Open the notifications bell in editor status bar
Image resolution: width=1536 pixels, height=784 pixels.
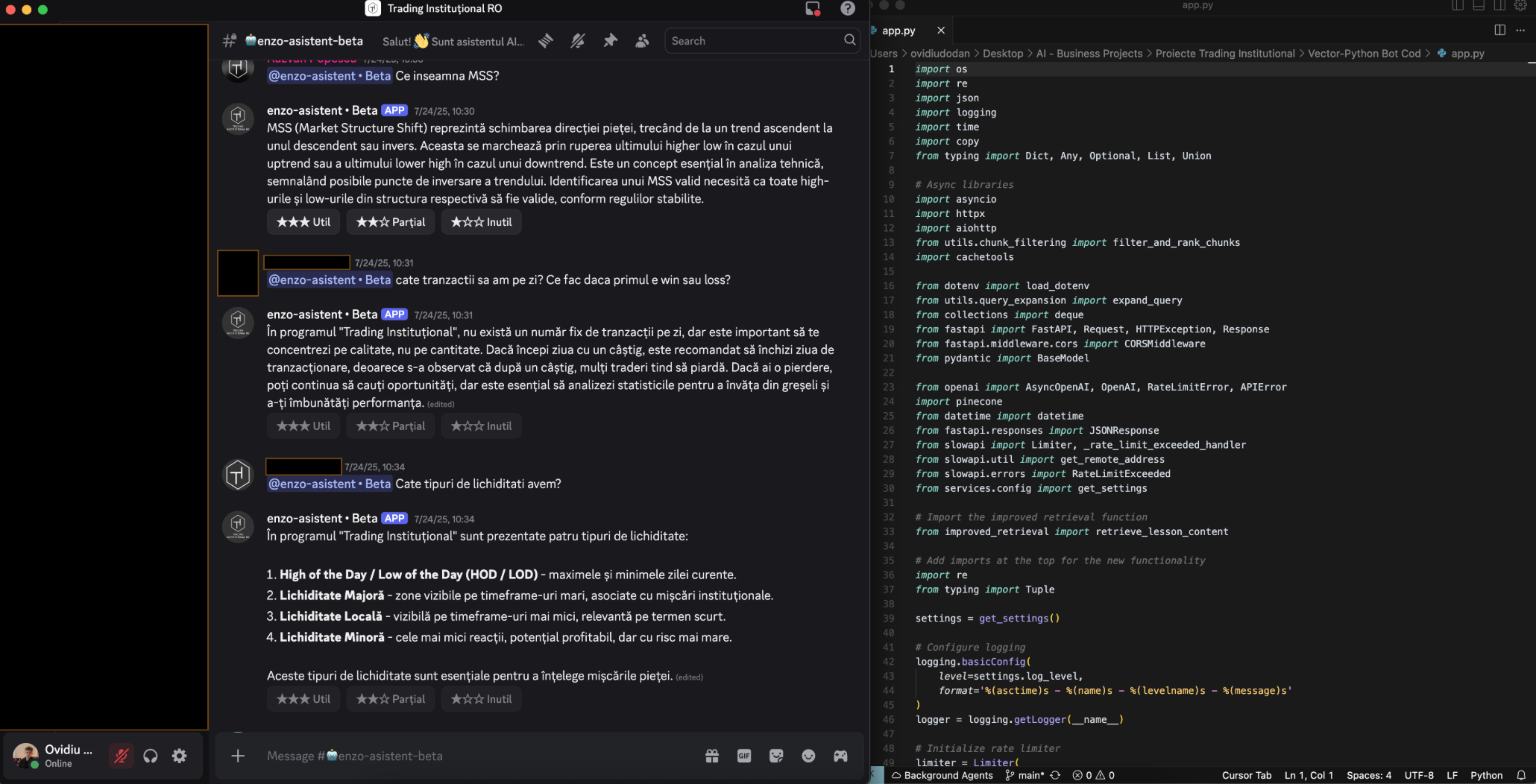point(1521,775)
